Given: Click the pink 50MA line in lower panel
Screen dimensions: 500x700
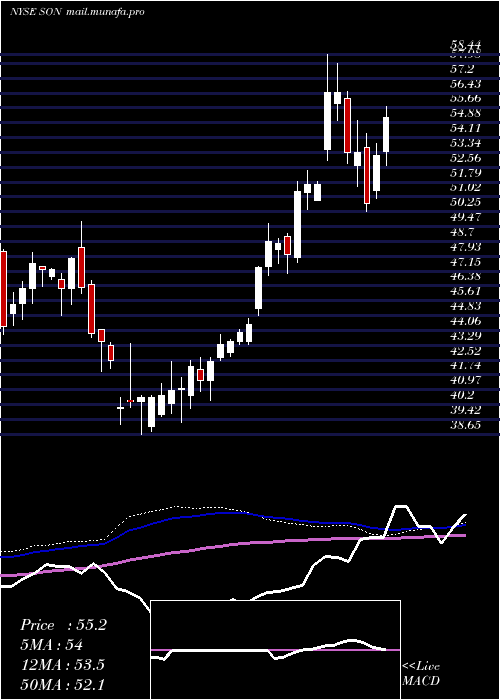Looking at the screenshot, I should pos(232,546).
